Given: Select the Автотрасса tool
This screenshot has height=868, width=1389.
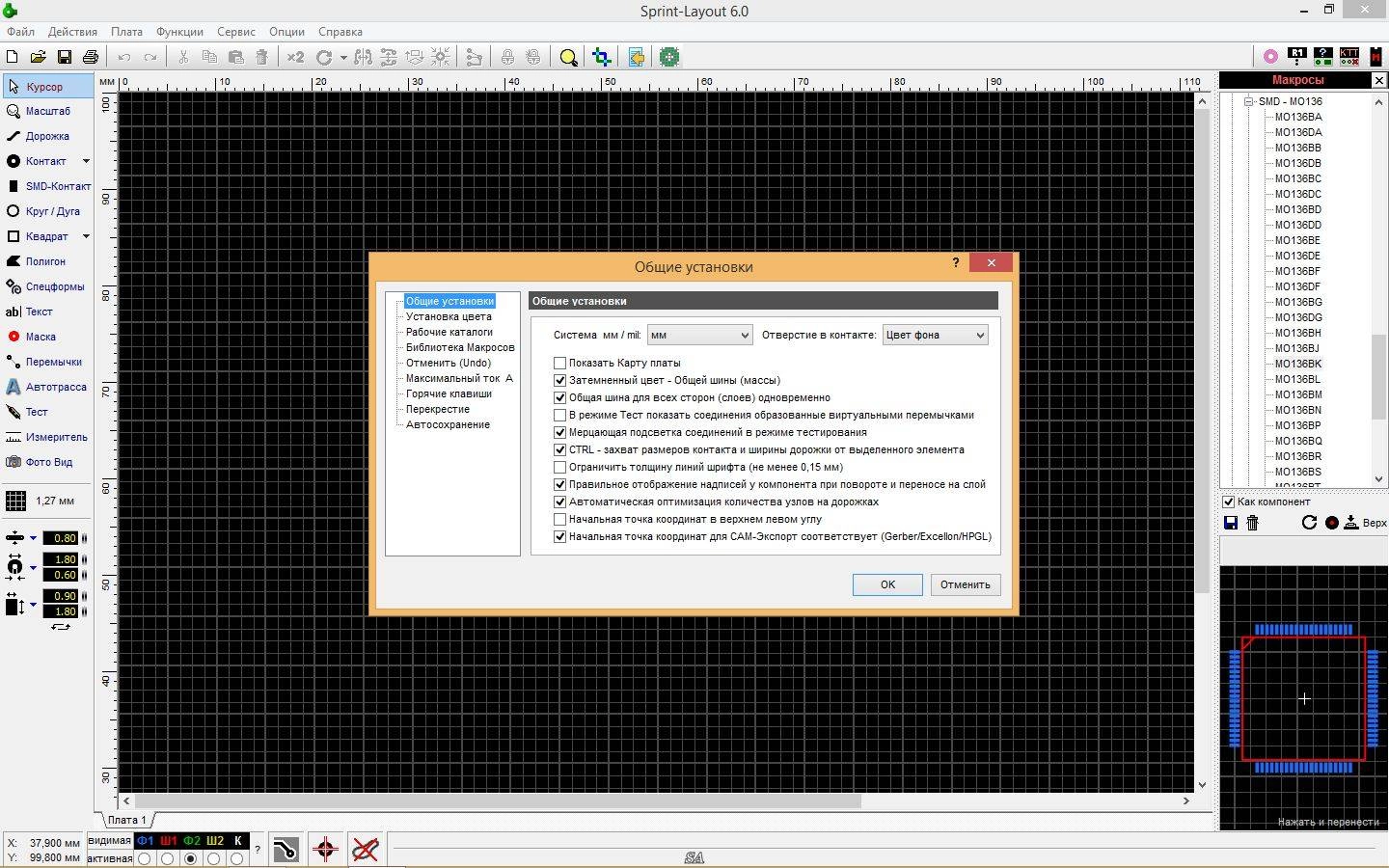Looking at the screenshot, I should (47, 387).
